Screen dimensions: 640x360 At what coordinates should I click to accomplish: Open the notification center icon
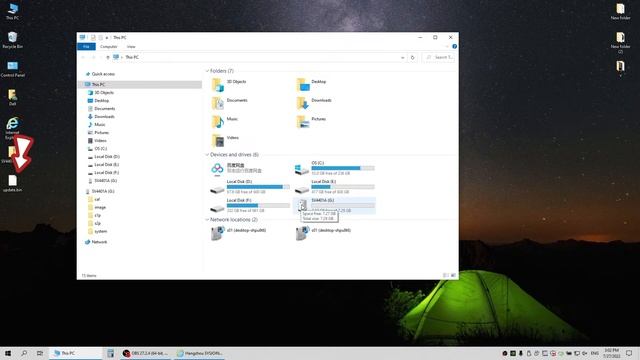[629, 353]
